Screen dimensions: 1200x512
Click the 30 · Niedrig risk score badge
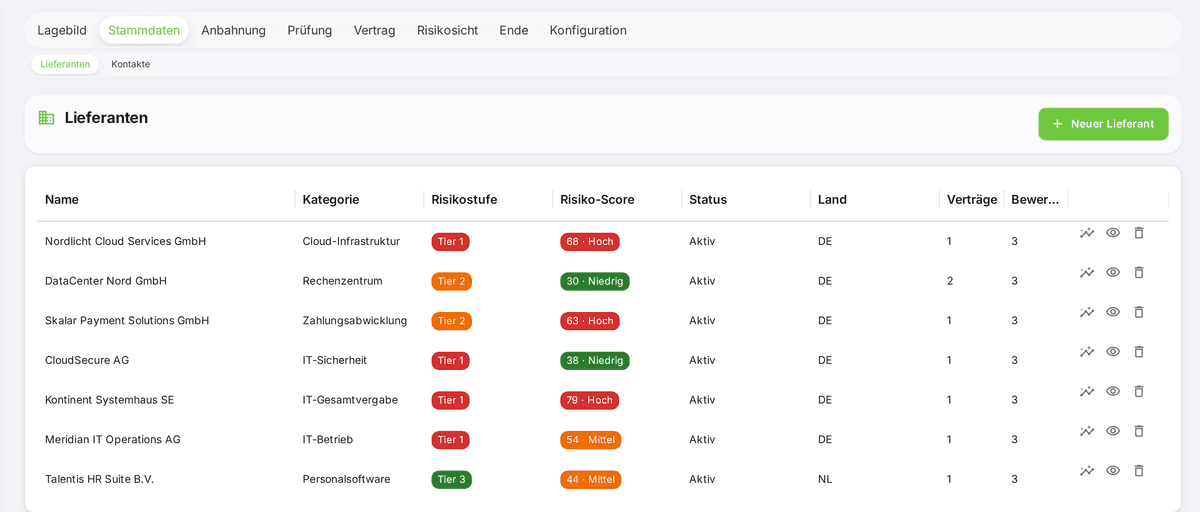tap(595, 281)
